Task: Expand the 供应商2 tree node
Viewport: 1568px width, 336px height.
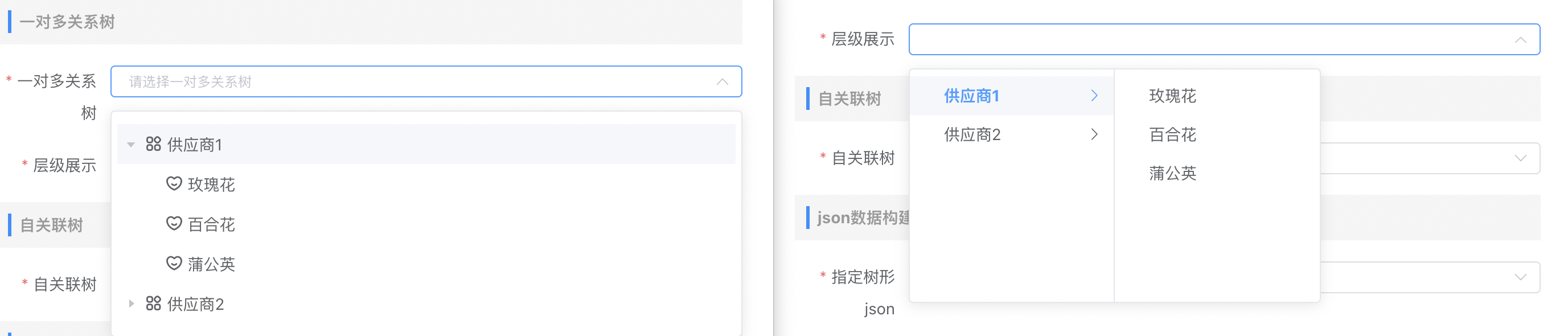Action: [x=131, y=304]
